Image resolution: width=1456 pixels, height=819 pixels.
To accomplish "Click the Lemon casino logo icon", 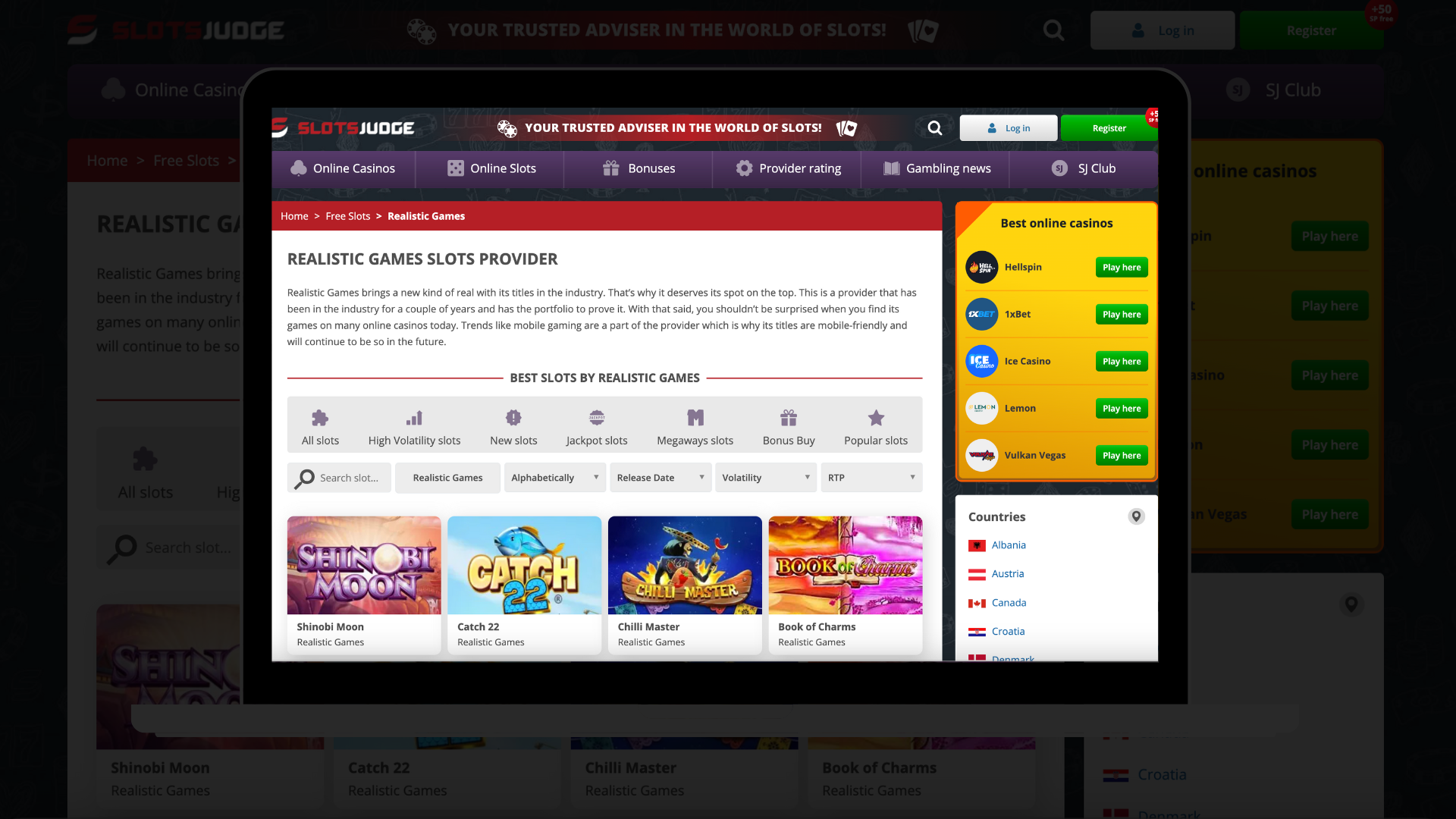I will [981, 408].
